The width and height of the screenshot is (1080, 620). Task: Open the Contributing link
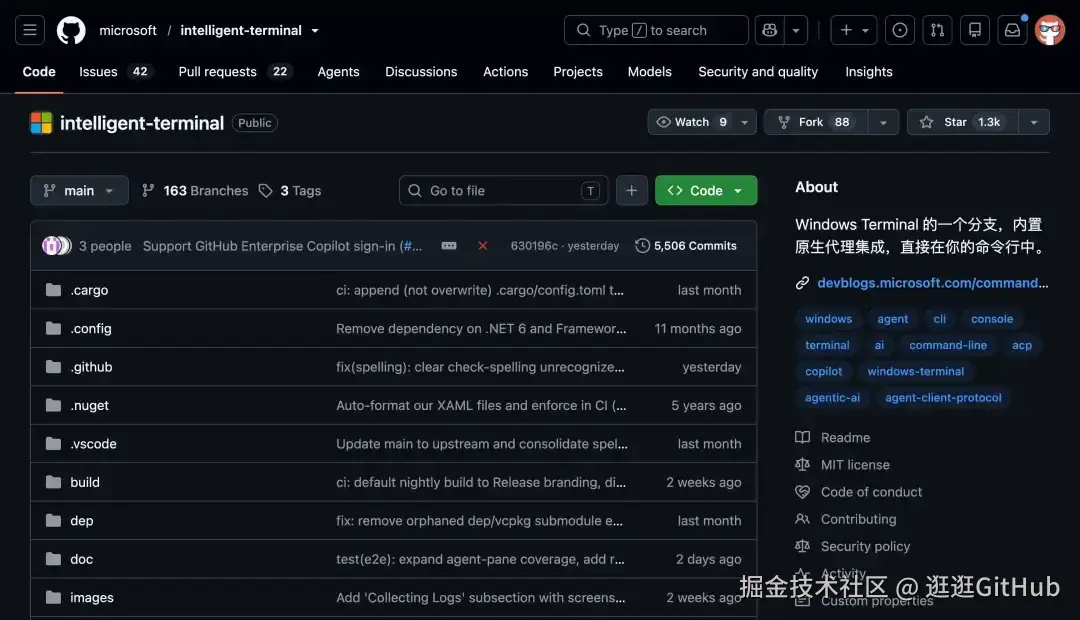858,519
